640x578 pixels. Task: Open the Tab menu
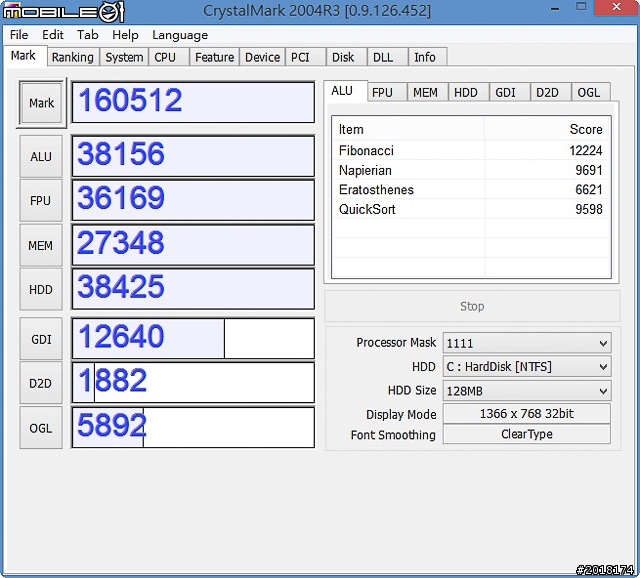[88, 35]
